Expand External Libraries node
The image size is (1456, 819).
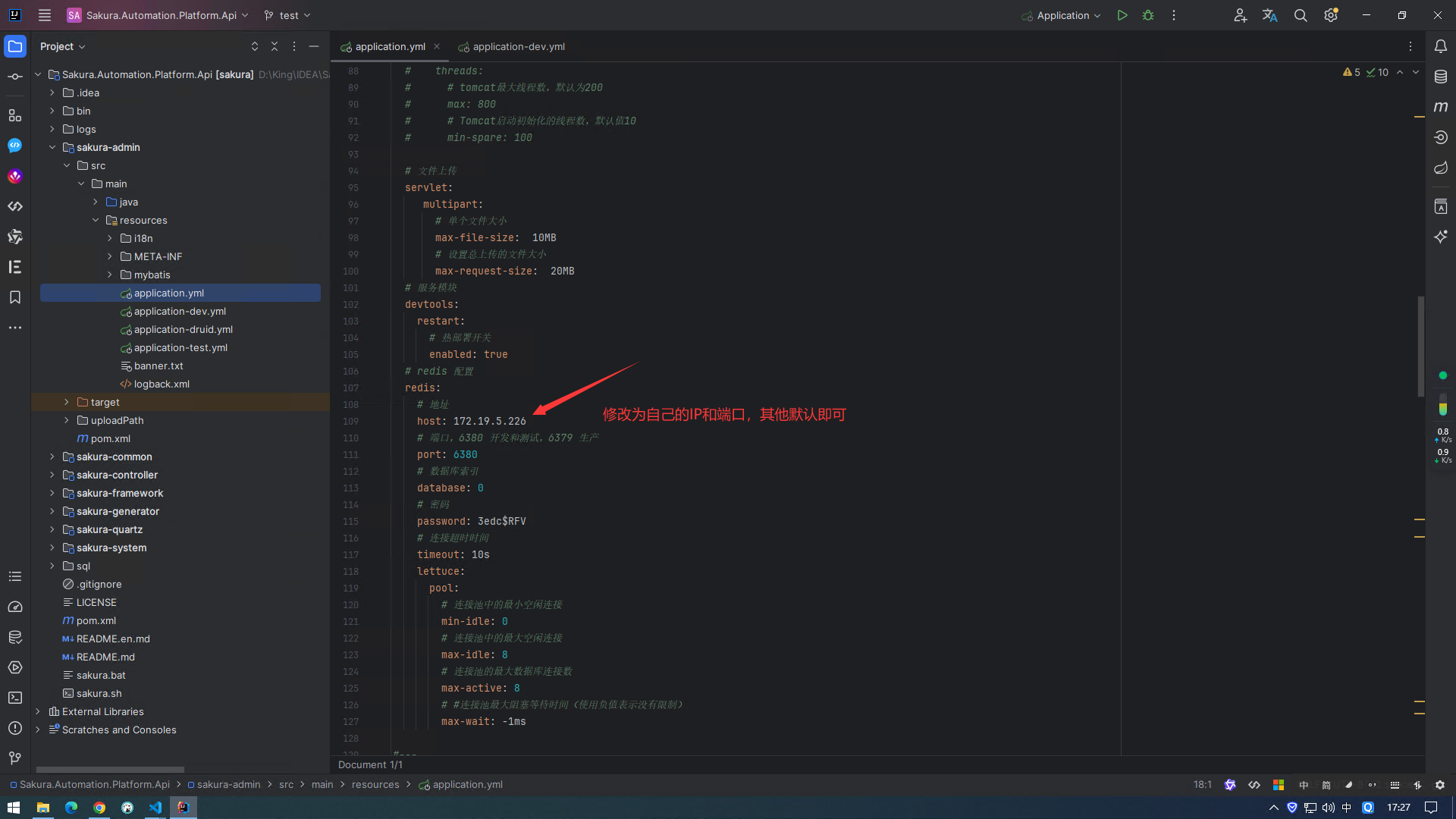pyautogui.click(x=38, y=711)
